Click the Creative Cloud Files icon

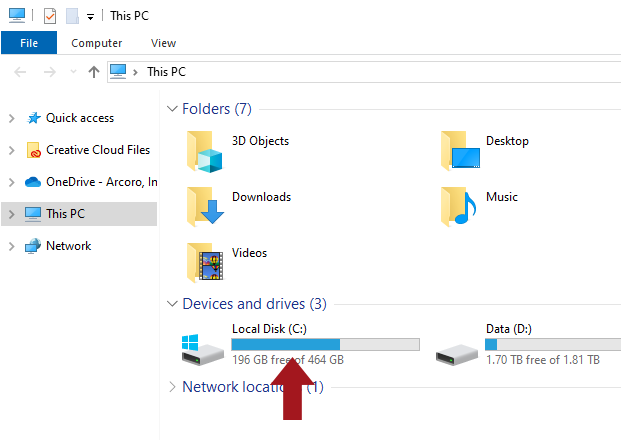(x=34, y=150)
